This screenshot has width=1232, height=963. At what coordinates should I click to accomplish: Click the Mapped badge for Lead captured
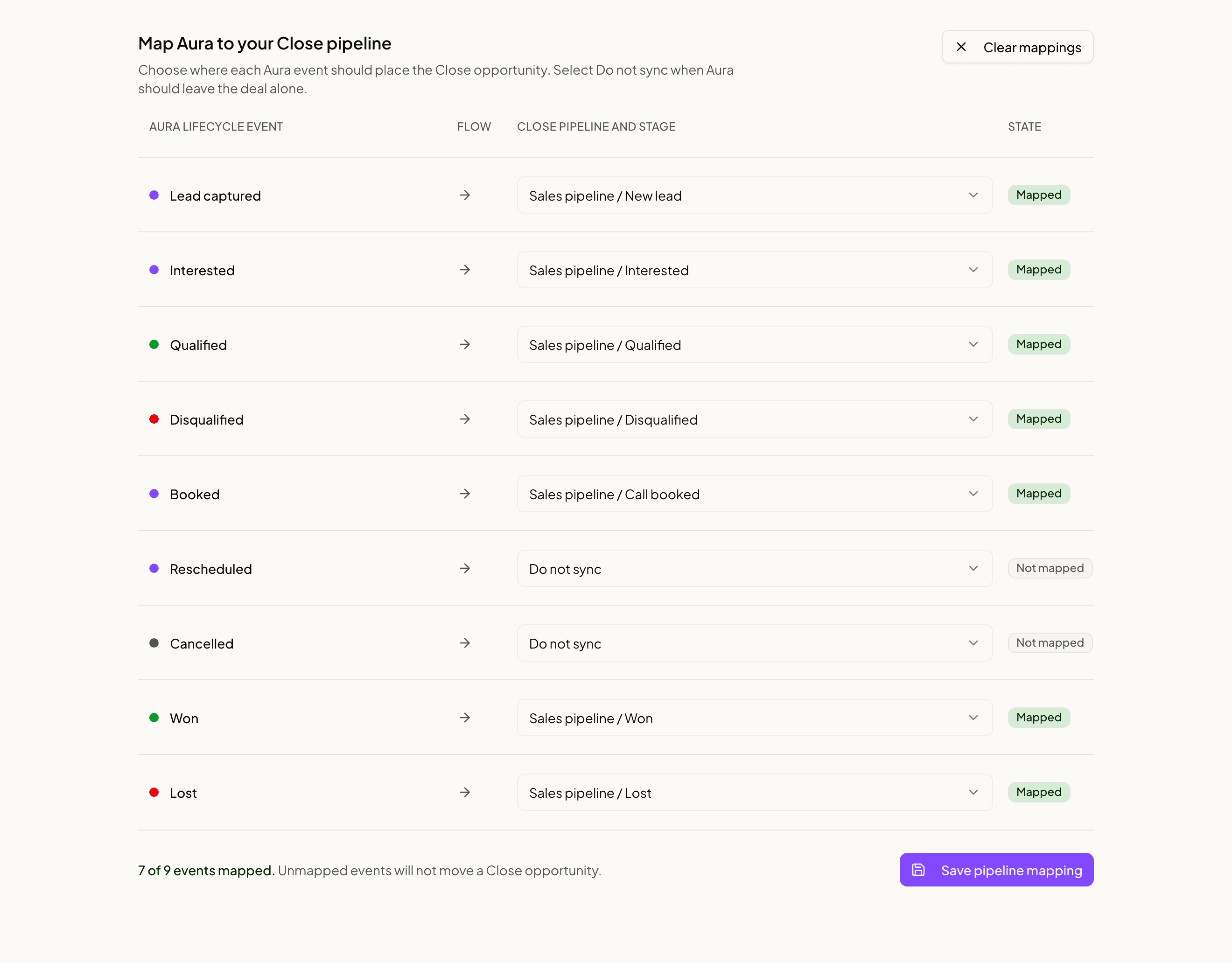[1039, 195]
